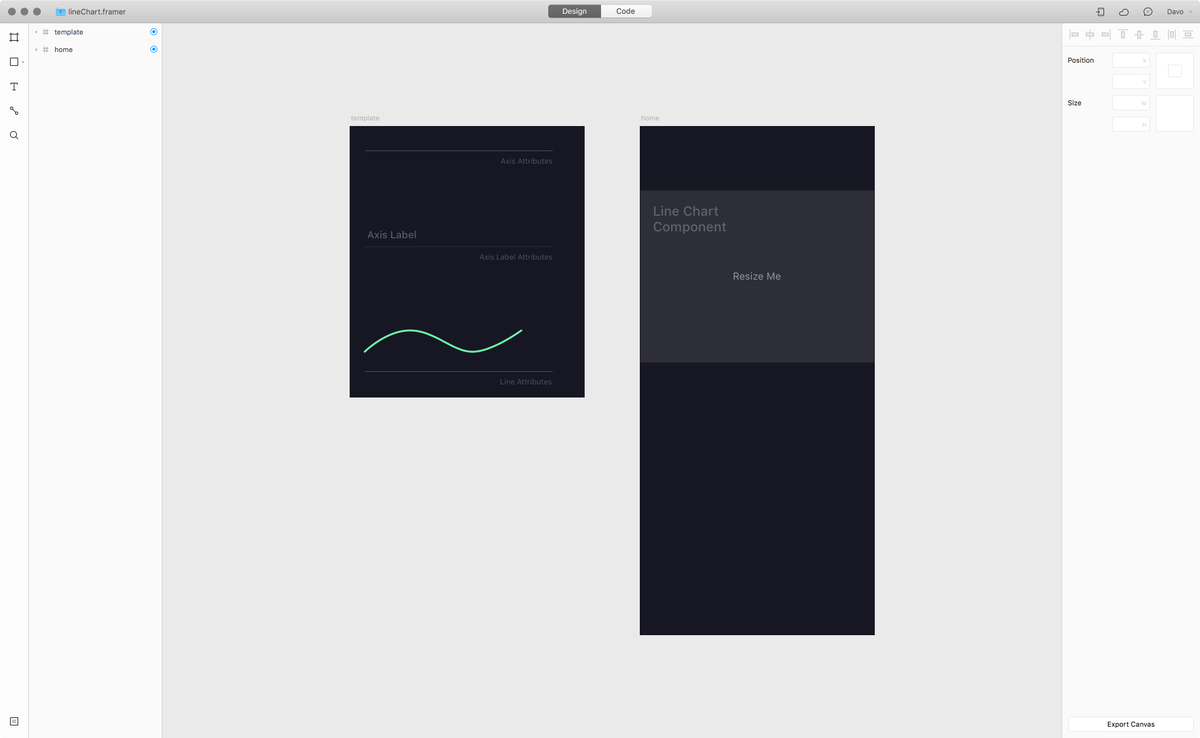
Task: Click the Size W input field
Action: 1131,103
